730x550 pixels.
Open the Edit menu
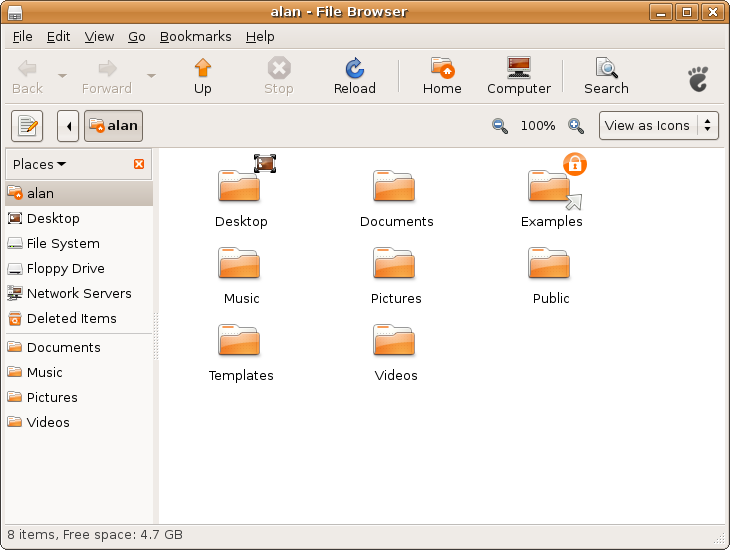tap(58, 36)
